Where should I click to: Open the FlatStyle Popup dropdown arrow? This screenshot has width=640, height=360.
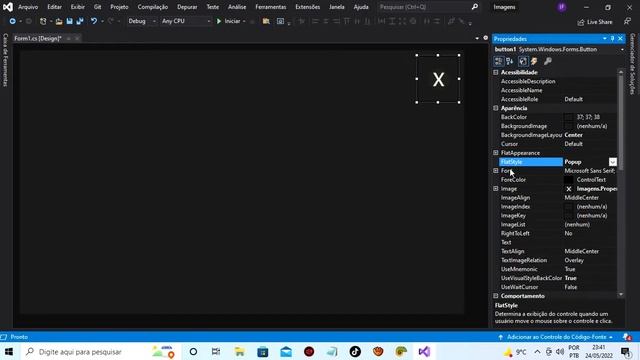pos(613,162)
